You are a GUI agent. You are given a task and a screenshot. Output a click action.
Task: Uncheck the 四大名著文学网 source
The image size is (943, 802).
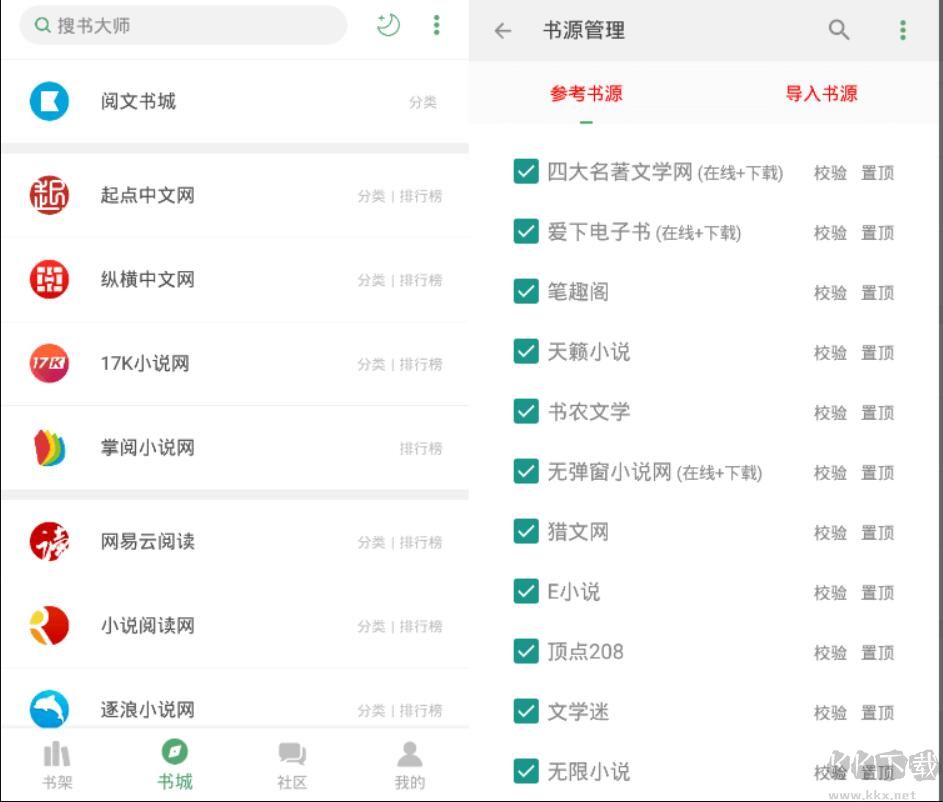click(526, 171)
